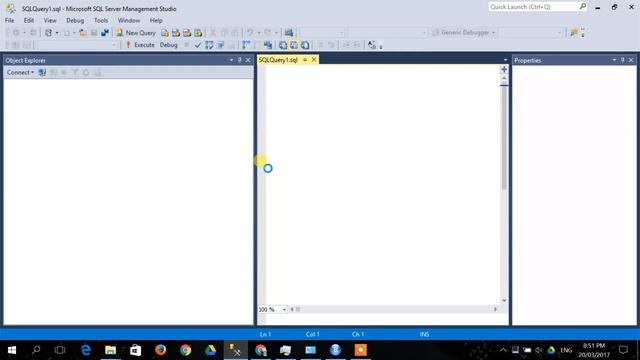Open Connect dropdown in Object Explorer
Viewport: 640px width, 360px height.
(20, 72)
